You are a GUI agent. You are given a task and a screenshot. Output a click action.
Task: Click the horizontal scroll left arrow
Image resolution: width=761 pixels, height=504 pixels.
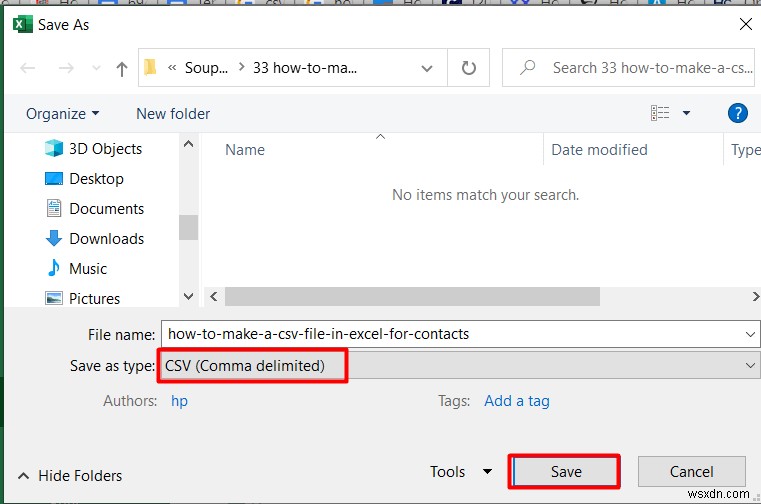pos(214,296)
